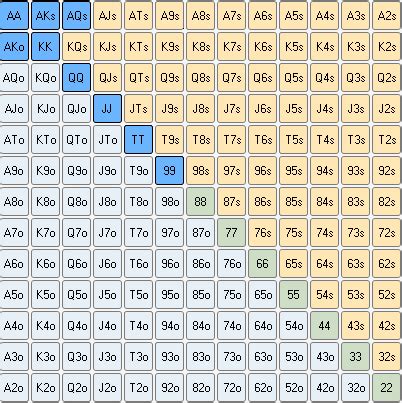Select the ATo offsuit cell
Screen dimensions: 402x403
14,139
